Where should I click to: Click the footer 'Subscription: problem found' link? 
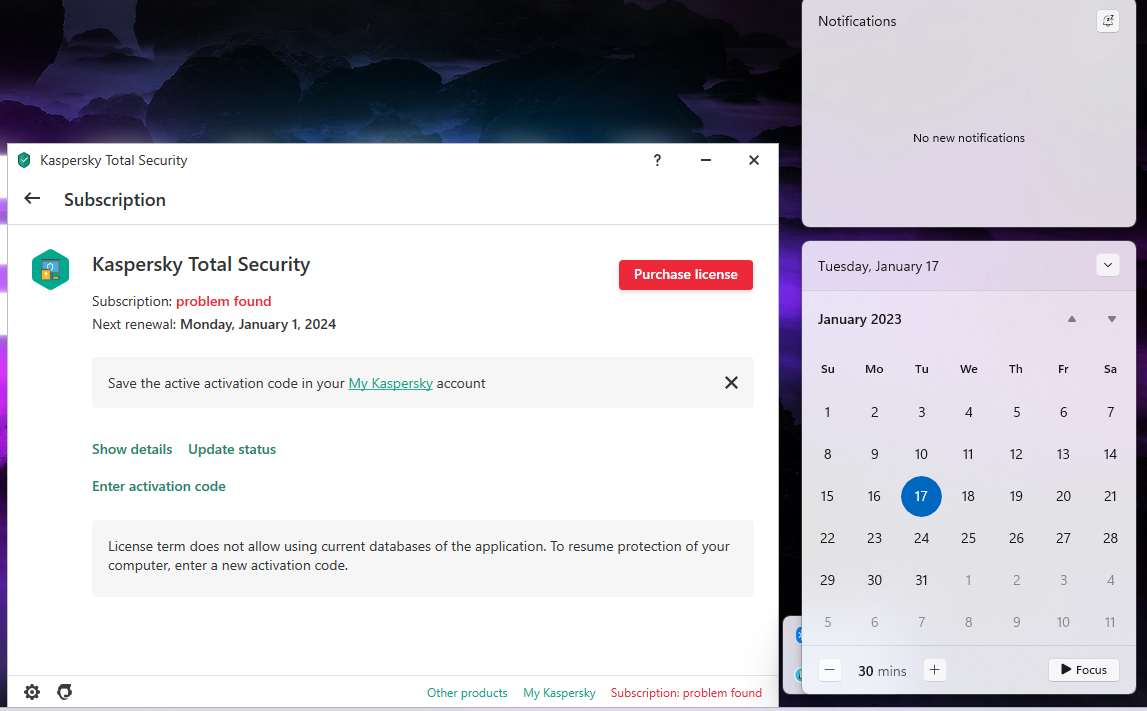[x=686, y=693]
